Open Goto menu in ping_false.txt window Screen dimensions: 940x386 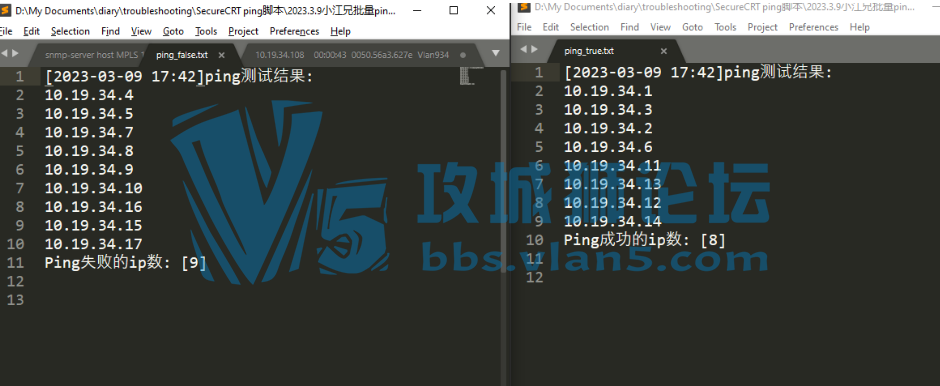pos(173,31)
